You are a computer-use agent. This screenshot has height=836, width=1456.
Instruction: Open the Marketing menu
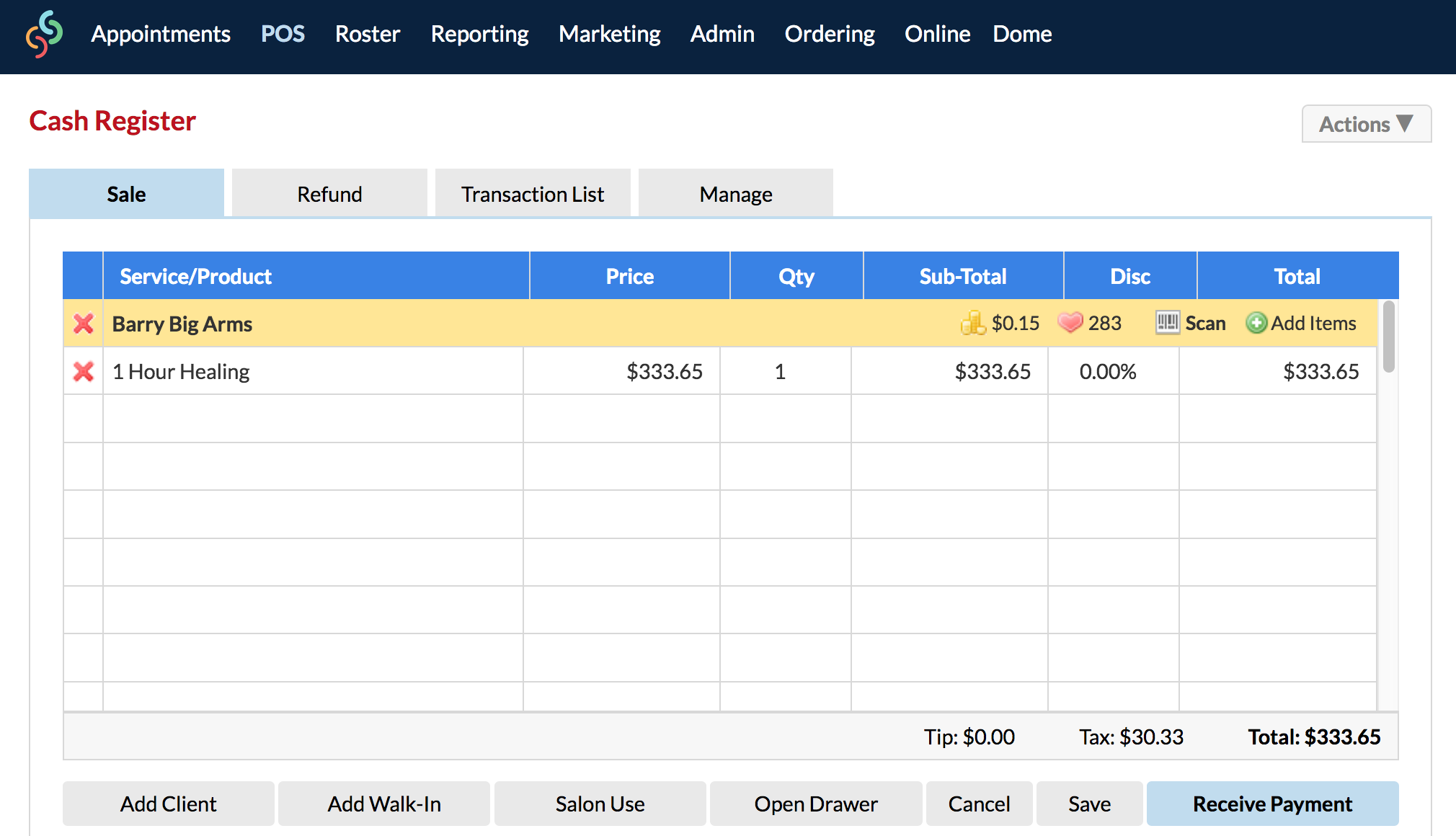pyautogui.click(x=609, y=34)
